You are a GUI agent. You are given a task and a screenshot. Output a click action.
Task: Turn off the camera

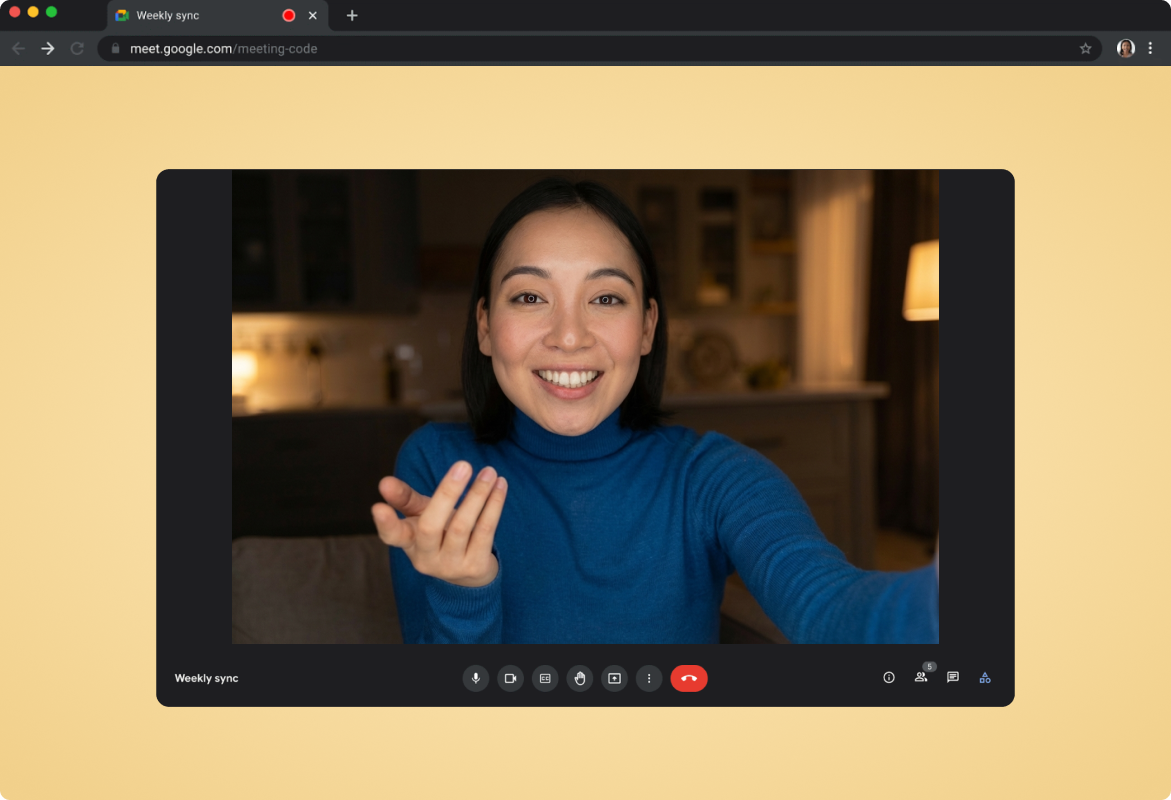[x=510, y=678]
